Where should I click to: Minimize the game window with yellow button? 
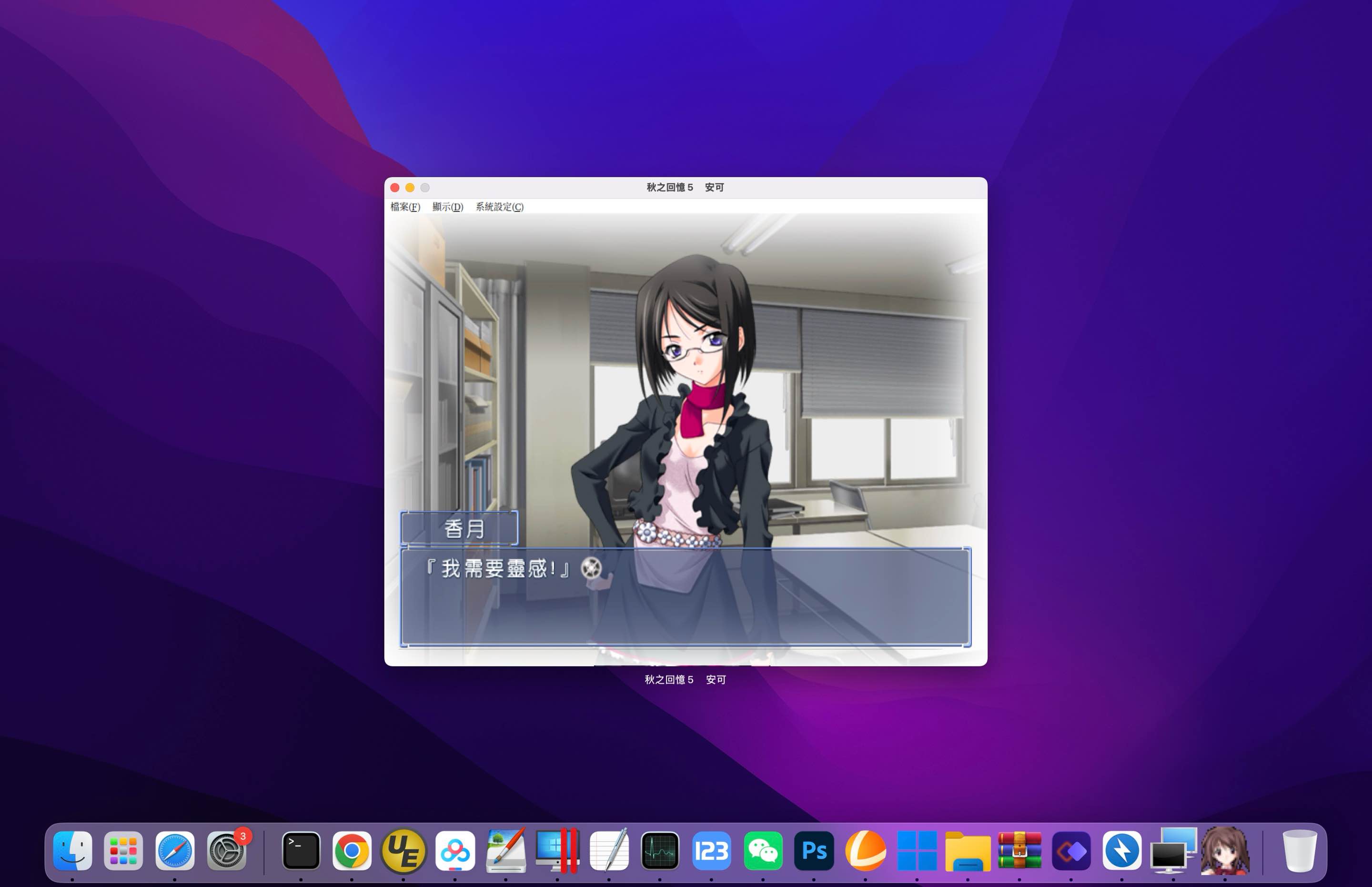point(410,187)
